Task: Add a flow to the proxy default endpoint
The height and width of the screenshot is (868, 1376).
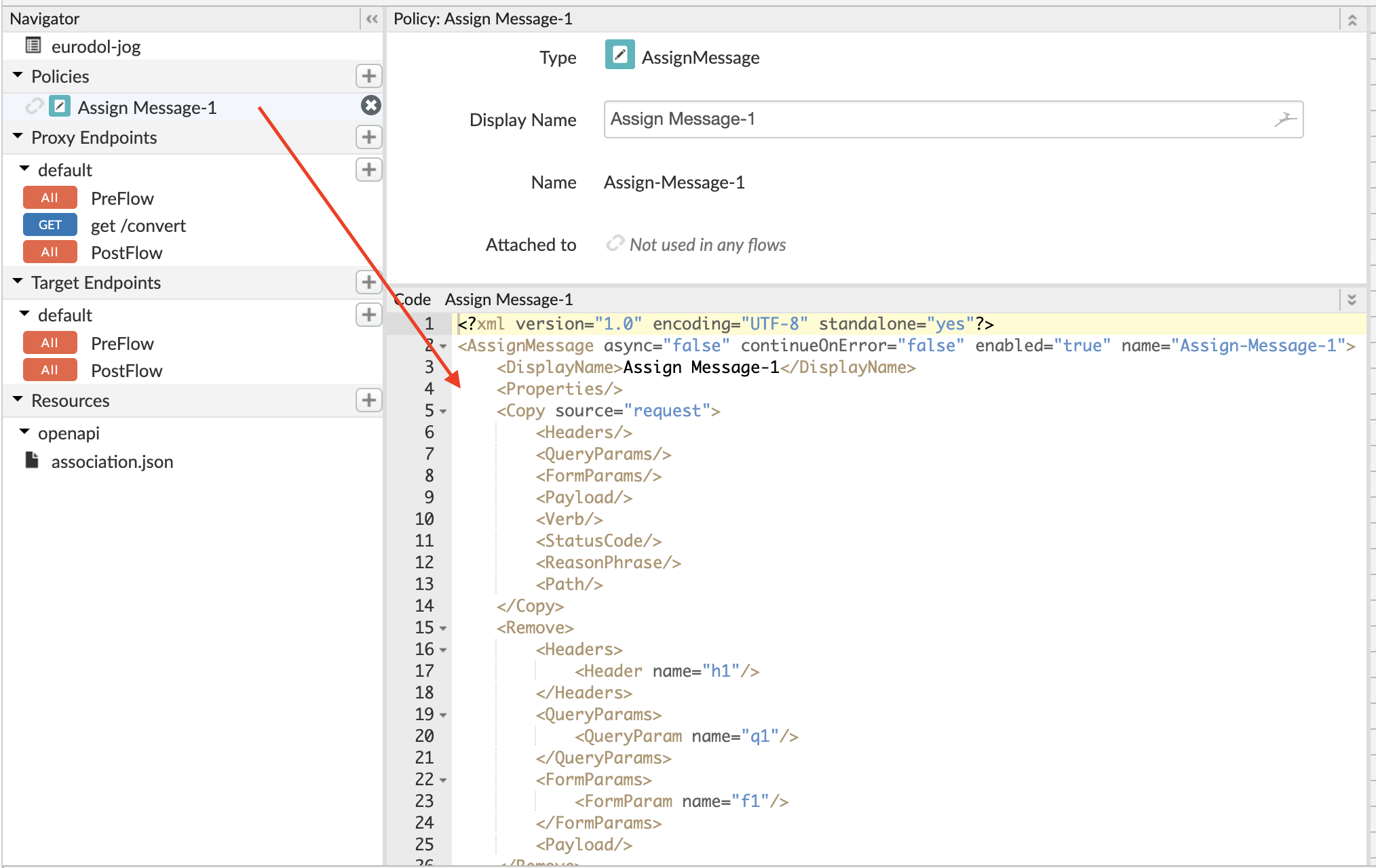Action: pos(368,170)
